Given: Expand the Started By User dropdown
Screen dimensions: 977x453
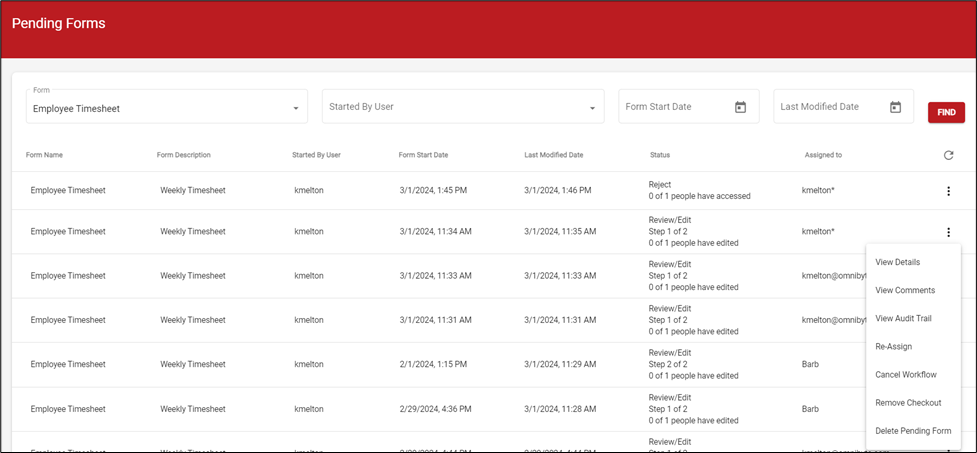Looking at the screenshot, I should [592, 108].
